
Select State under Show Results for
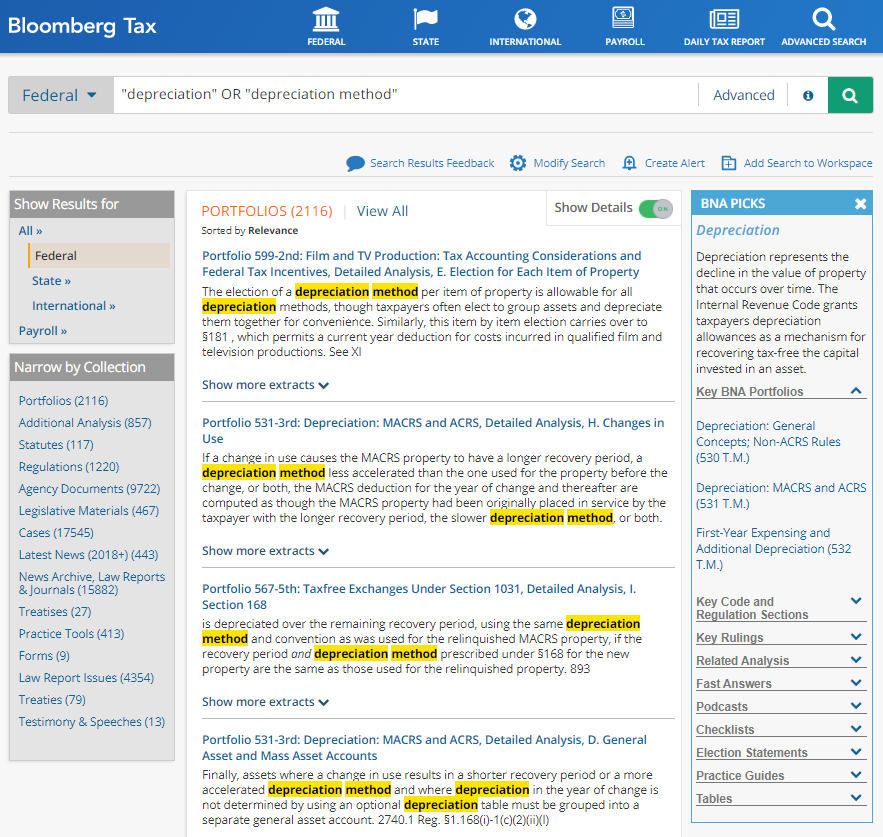tap(51, 281)
